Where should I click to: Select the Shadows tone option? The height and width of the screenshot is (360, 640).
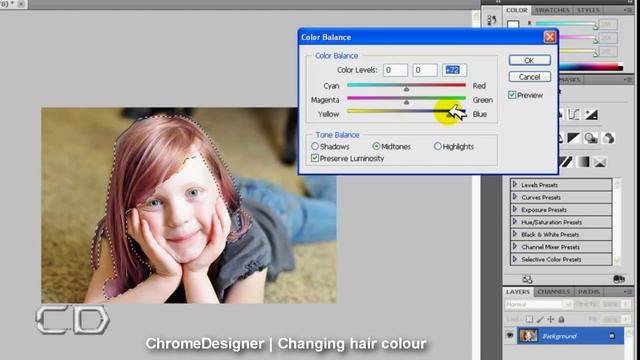[315, 146]
